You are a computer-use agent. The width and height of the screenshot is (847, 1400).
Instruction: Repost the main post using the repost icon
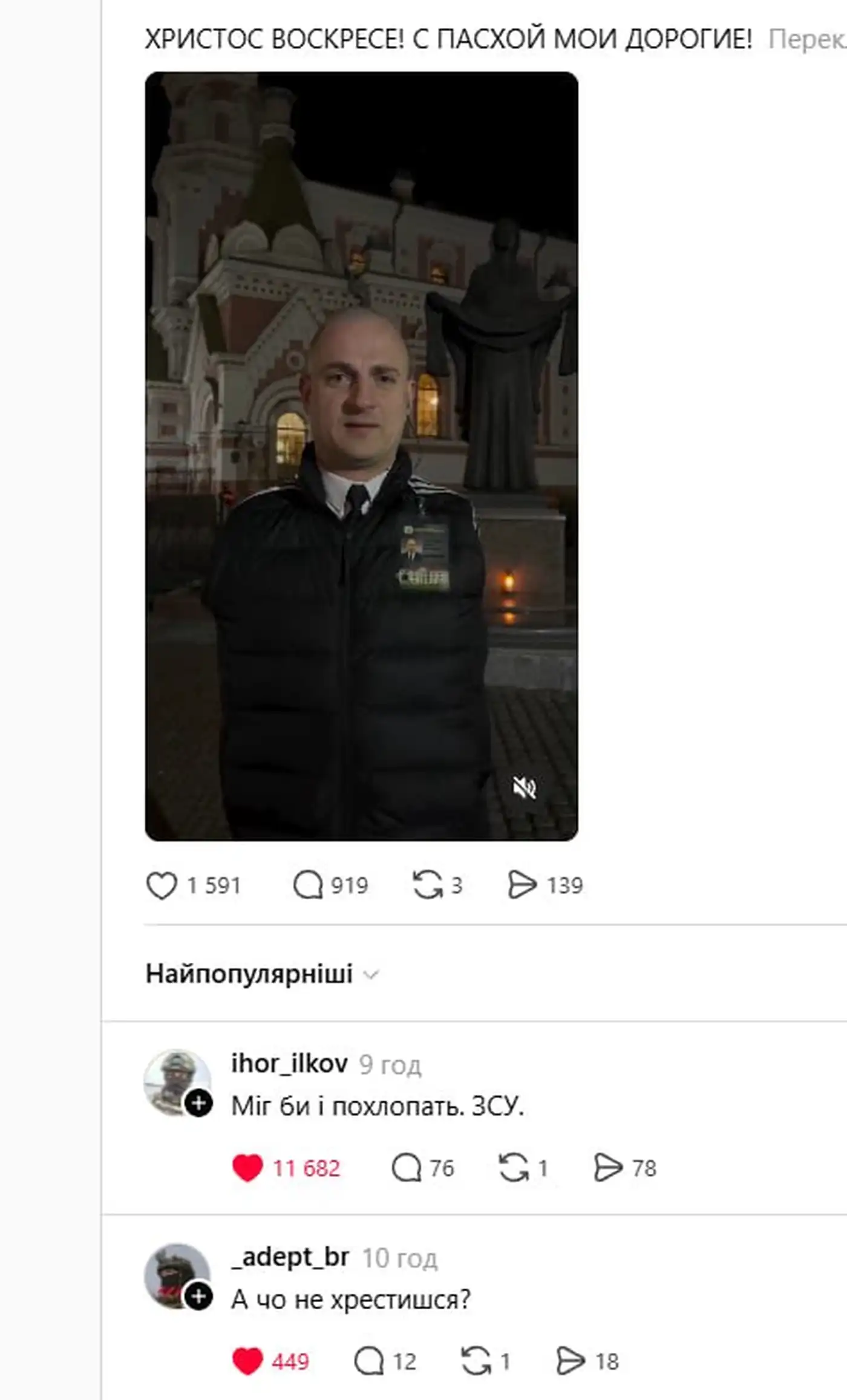[x=428, y=885]
